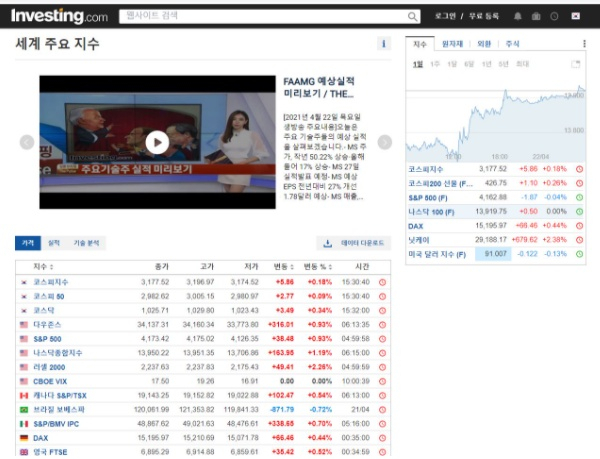Click 브라질 보베스파 change value -871.79
The width and height of the screenshot is (600, 459).
tap(282, 410)
